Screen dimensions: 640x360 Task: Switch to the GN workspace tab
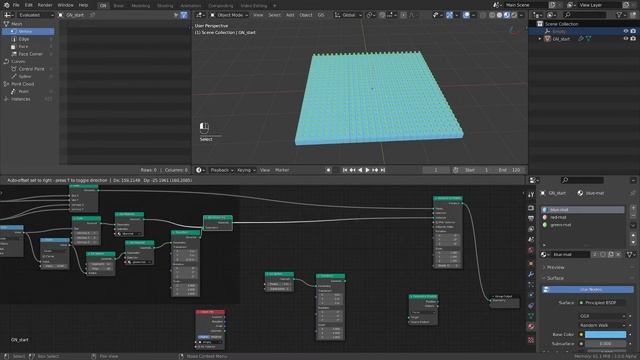pyautogui.click(x=103, y=6)
